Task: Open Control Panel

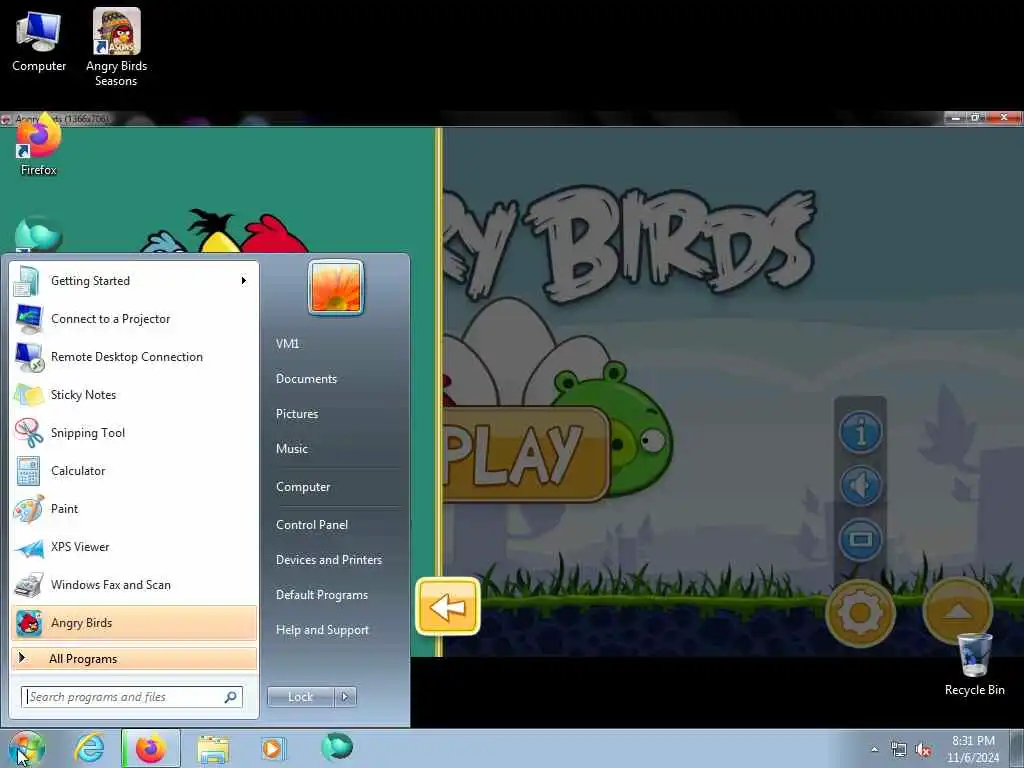Action: click(312, 524)
